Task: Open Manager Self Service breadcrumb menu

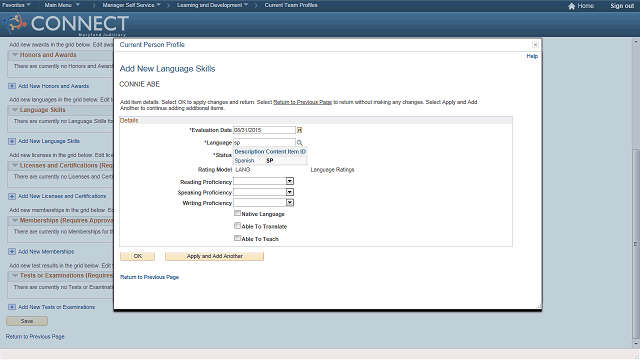Action: [x=131, y=5]
